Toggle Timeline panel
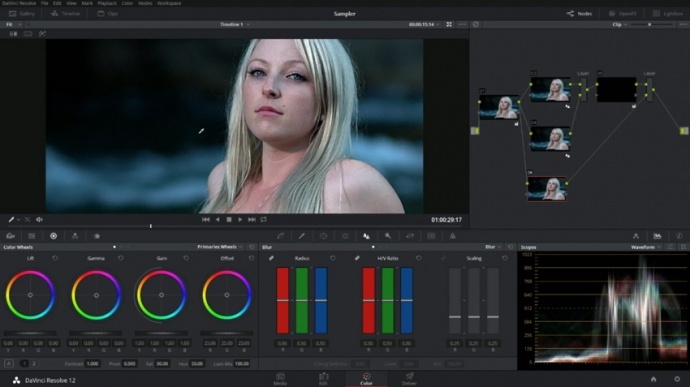Screen dimensions: 690x387 pos(65,14)
